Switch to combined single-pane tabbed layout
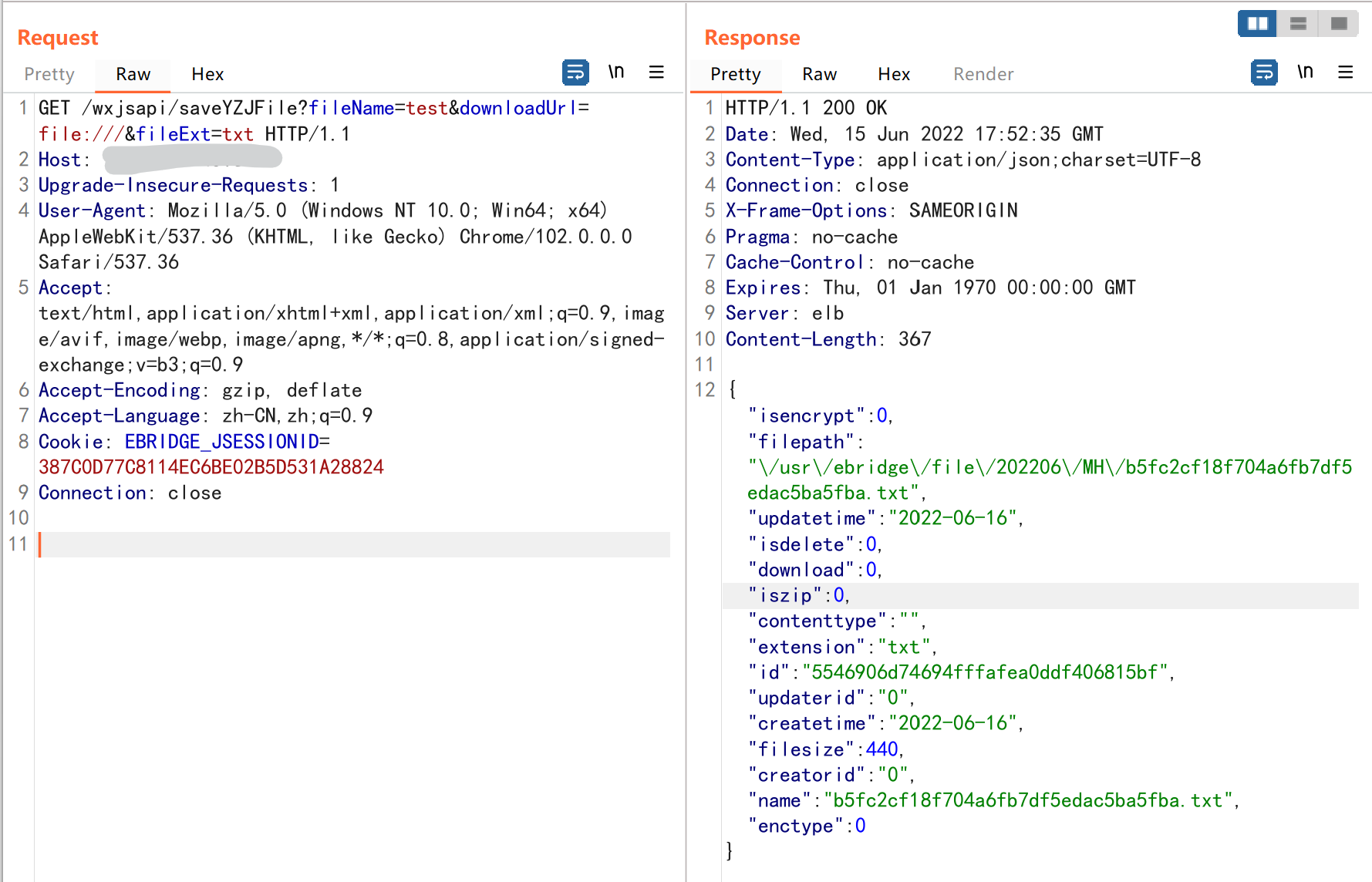The image size is (1372, 882). pyautogui.click(x=1339, y=24)
